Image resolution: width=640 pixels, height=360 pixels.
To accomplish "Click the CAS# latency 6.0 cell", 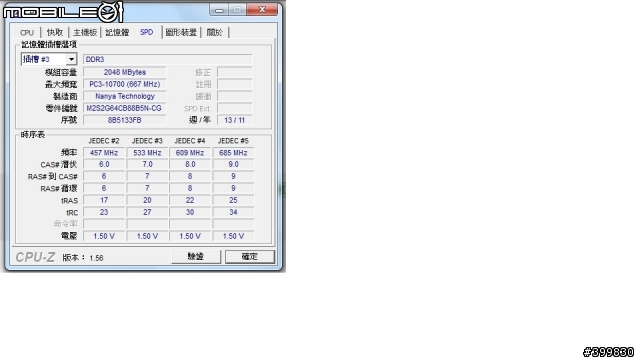I will (x=104, y=164).
